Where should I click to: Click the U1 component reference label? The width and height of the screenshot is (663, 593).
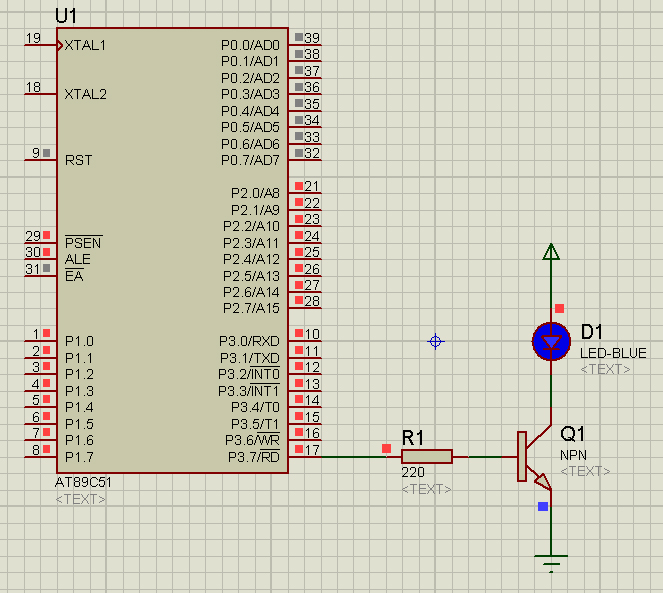pos(66,16)
